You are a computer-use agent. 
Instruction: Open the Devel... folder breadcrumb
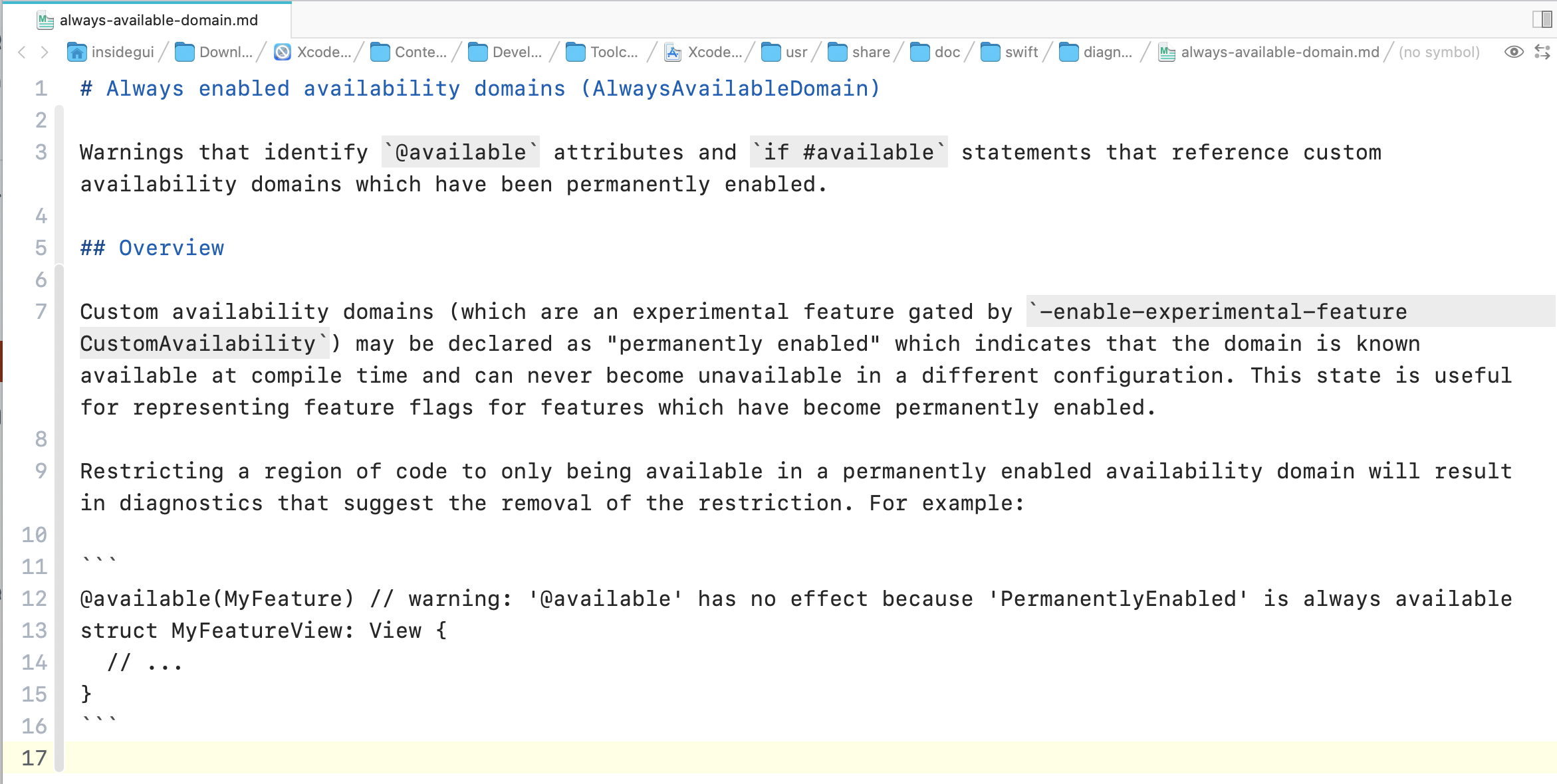click(x=505, y=52)
